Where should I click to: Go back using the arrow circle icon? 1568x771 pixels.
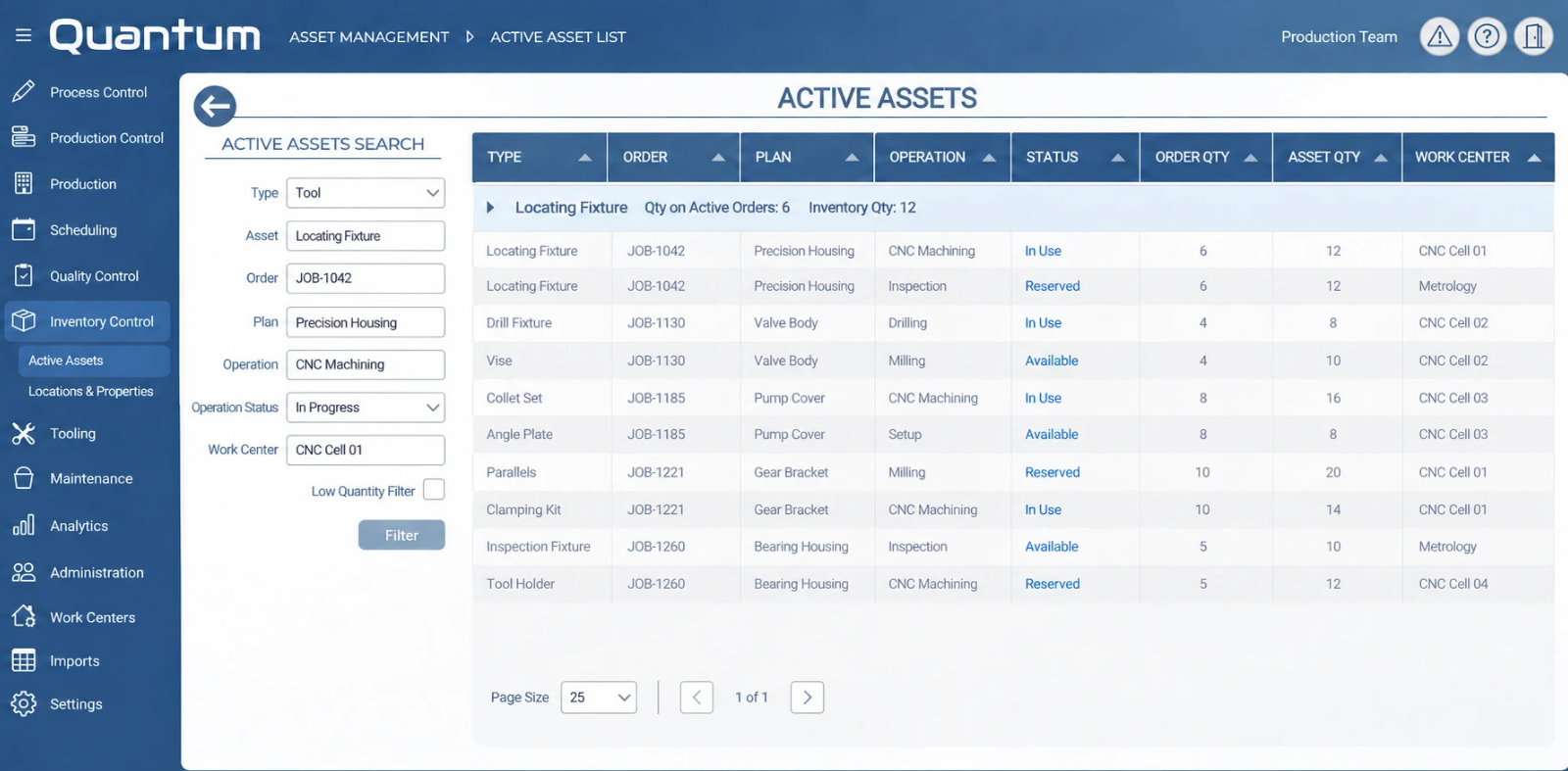click(x=215, y=106)
